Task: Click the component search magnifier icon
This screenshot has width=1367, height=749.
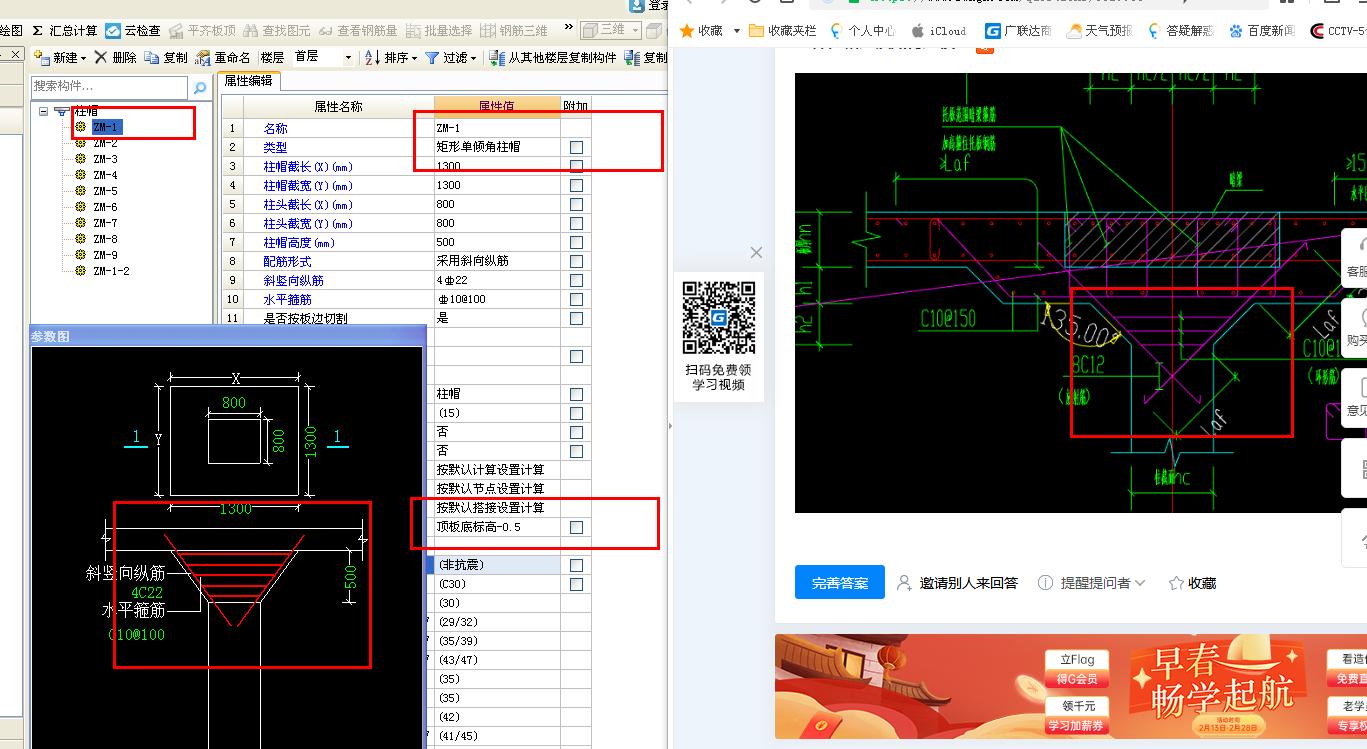Action: pos(199,88)
